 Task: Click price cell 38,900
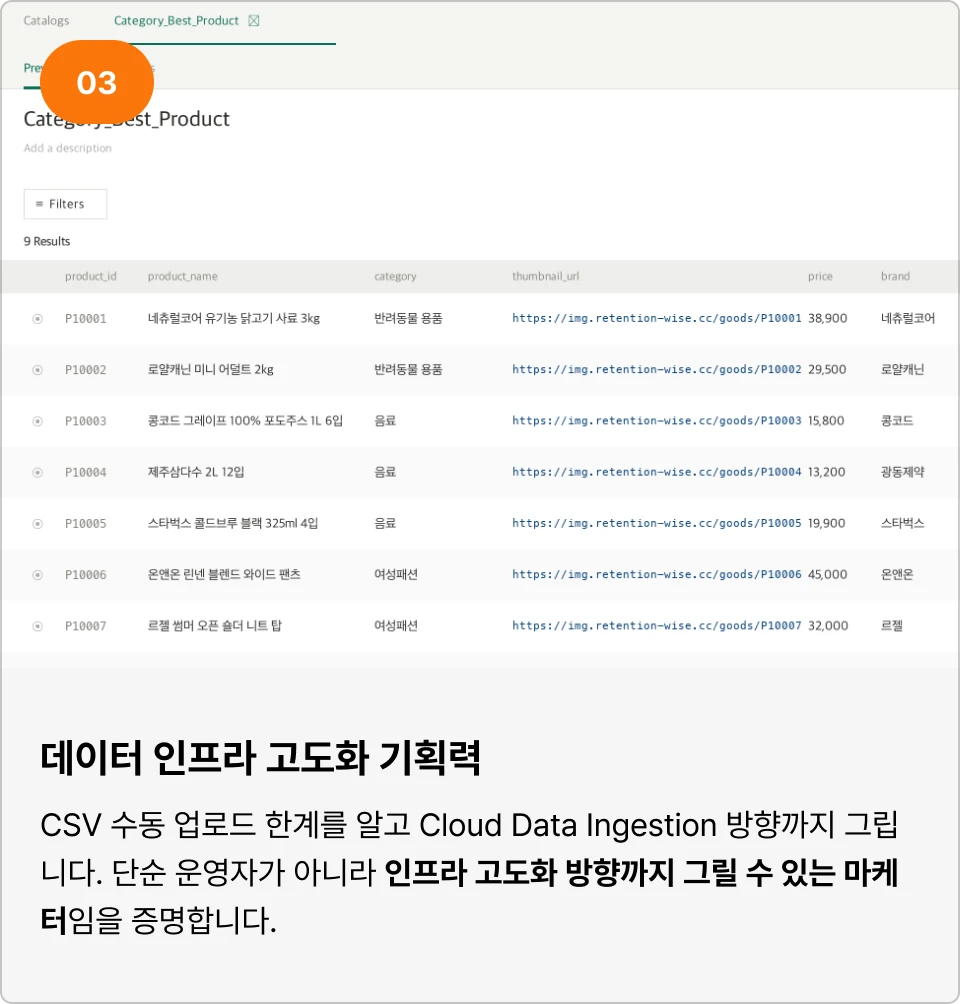[x=827, y=318]
